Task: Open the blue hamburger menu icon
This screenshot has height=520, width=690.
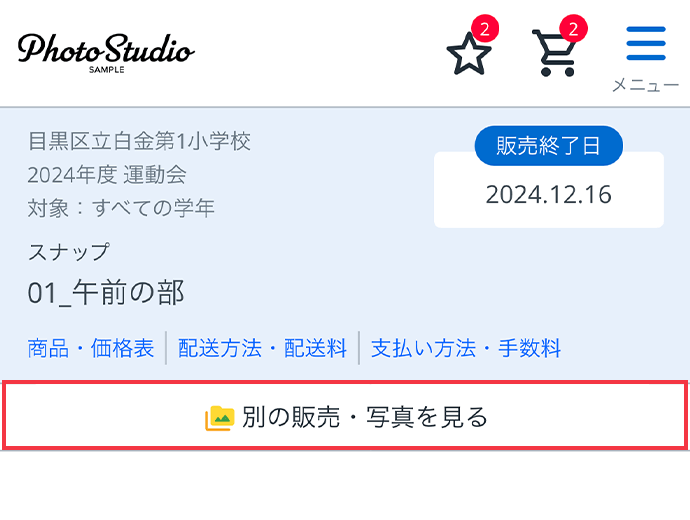Action: point(646,43)
